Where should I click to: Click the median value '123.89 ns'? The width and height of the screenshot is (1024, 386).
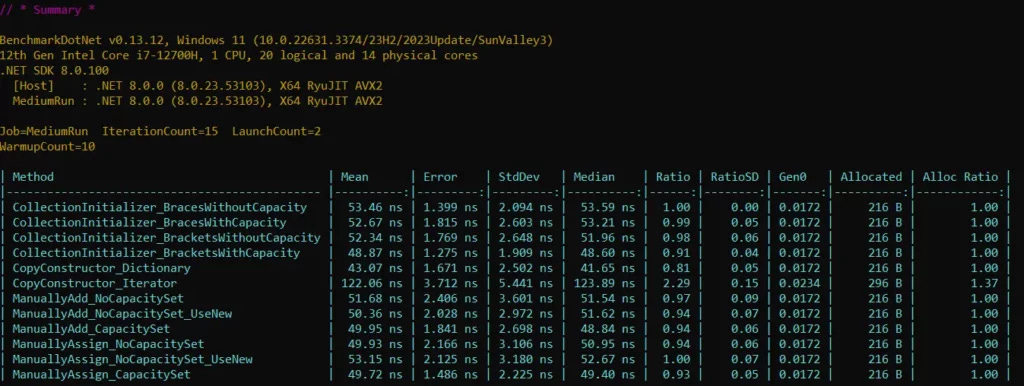604,283
